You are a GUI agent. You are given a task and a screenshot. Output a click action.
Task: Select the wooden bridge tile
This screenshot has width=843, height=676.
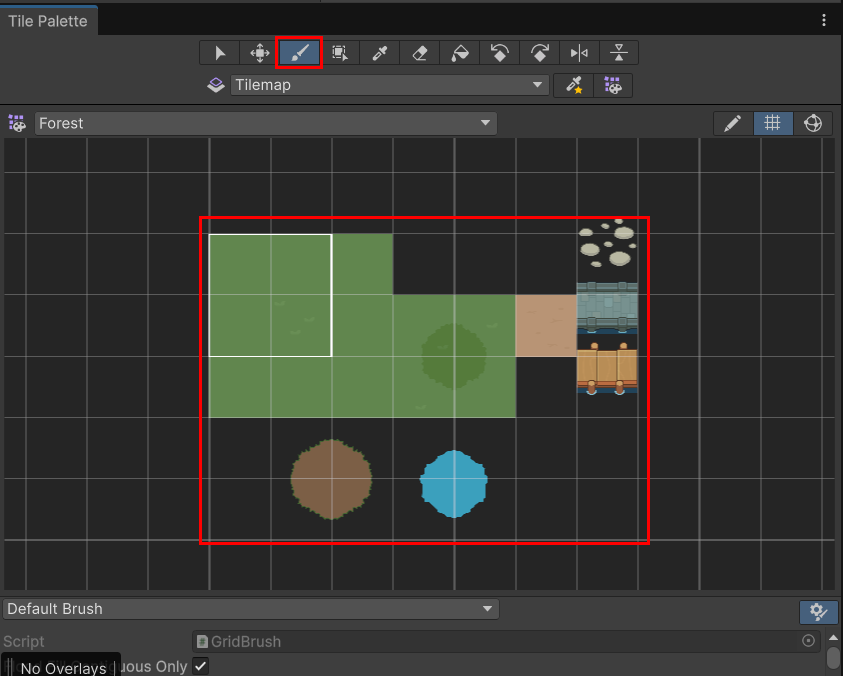[x=608, y=368]
